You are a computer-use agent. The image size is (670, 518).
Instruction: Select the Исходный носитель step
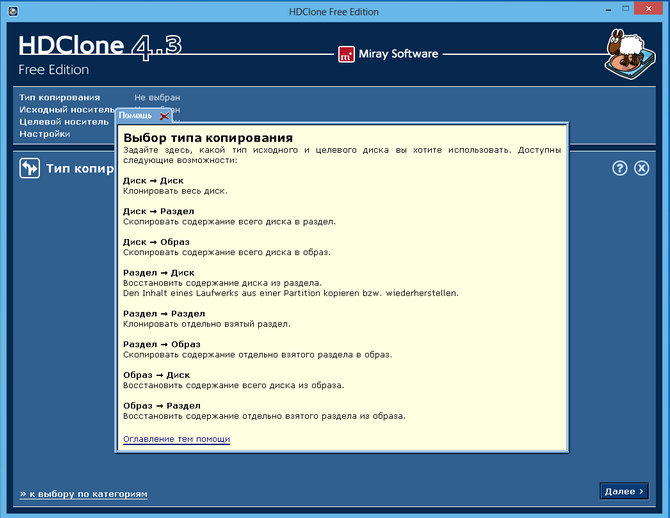tap(67, 109)
